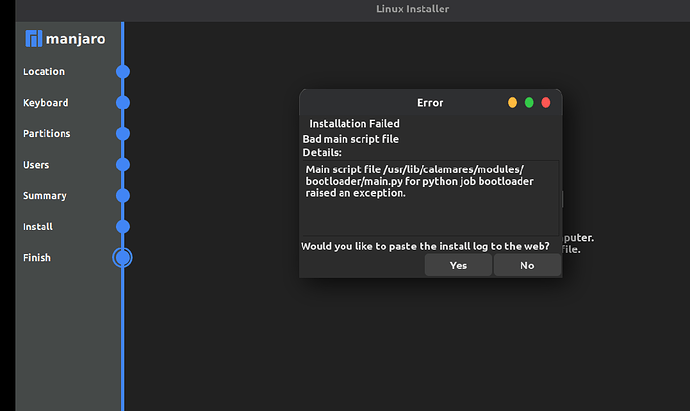
Task: Click the Yes button to paste install log
Action: 458,265
